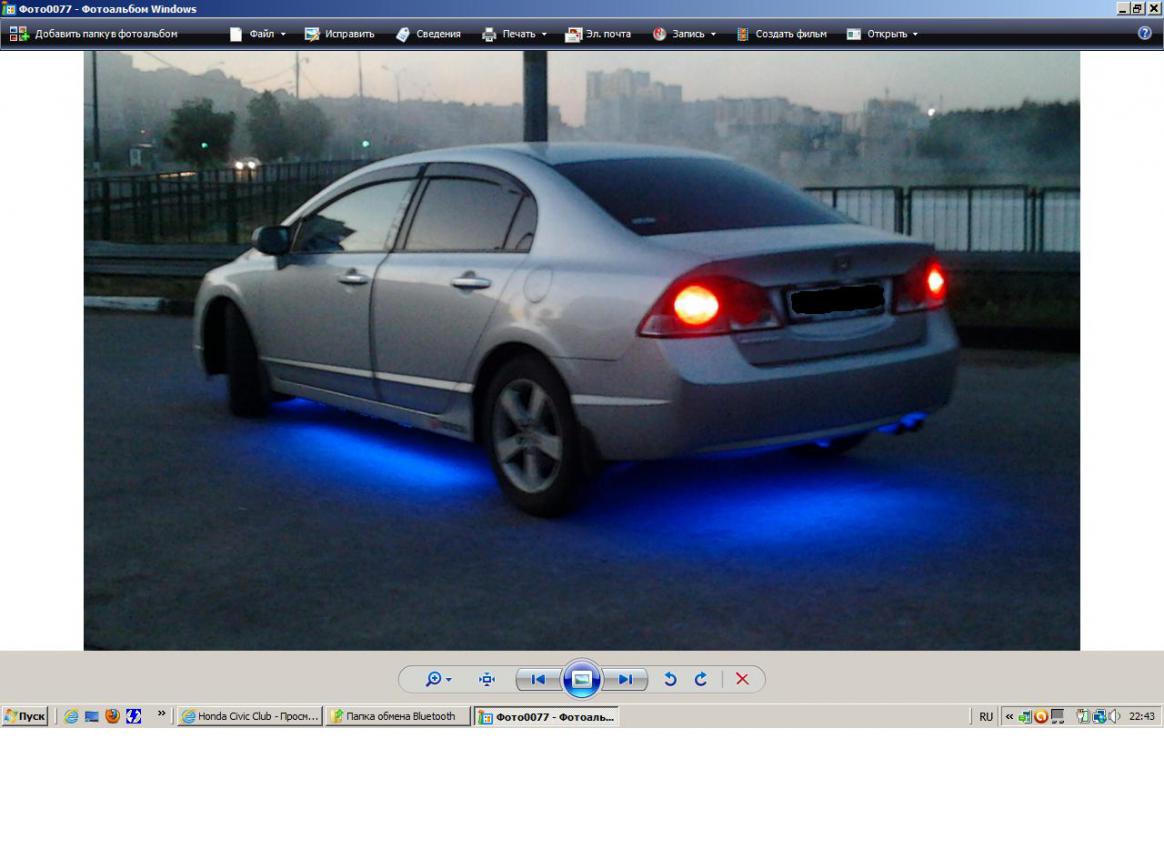This screenshot has width=1164, height=850.
Task: Fit the photo to the window
Action: click(x=487, y=680)
